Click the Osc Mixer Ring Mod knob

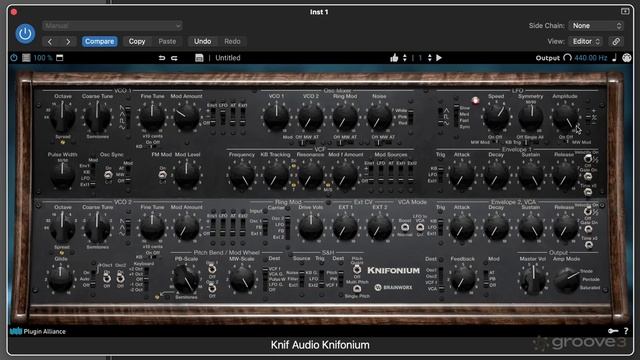tap(345, 117)
